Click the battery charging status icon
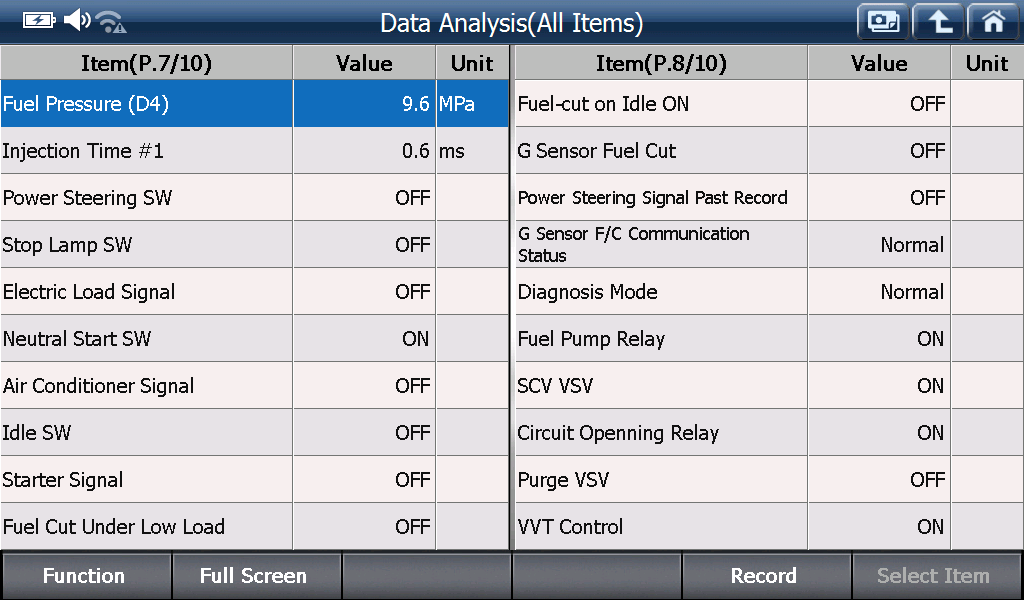The width and height of the screenshot is (1024, 600). [x=39, y=21]
